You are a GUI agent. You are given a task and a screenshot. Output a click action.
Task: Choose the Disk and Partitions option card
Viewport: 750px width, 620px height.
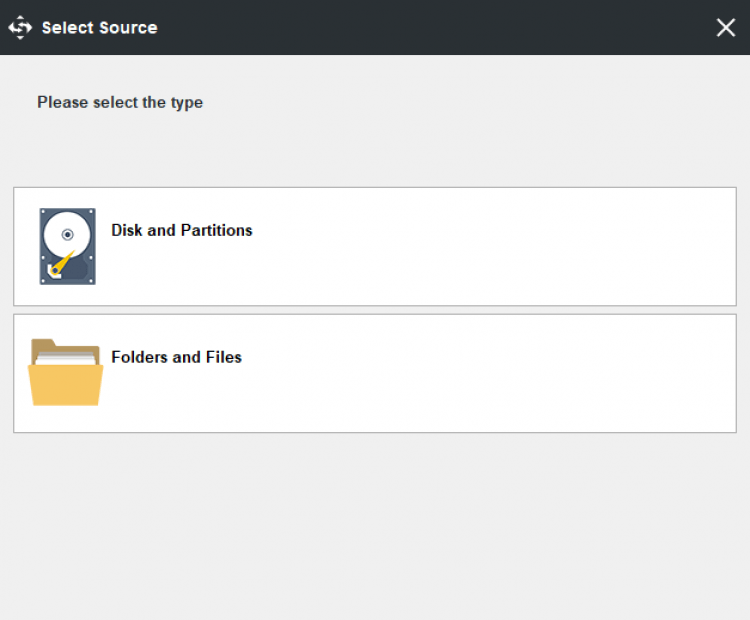click(374, 246)
